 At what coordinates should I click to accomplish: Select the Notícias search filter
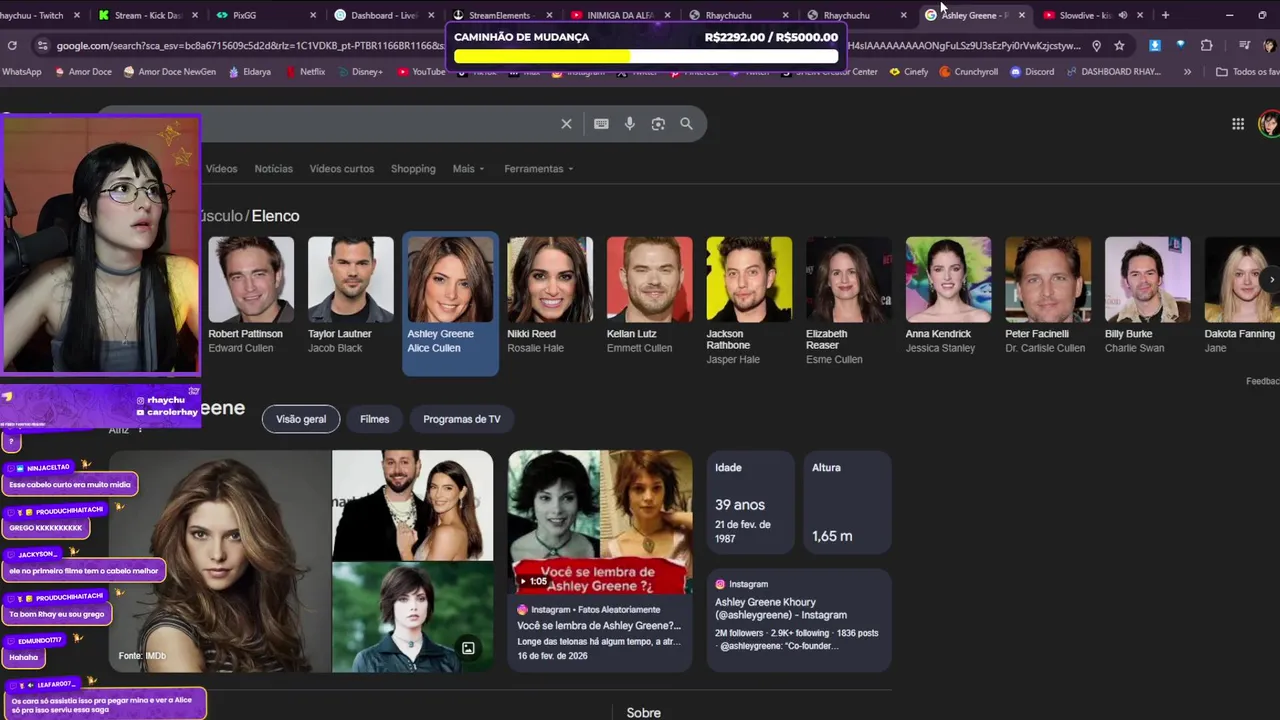point(273,169)
